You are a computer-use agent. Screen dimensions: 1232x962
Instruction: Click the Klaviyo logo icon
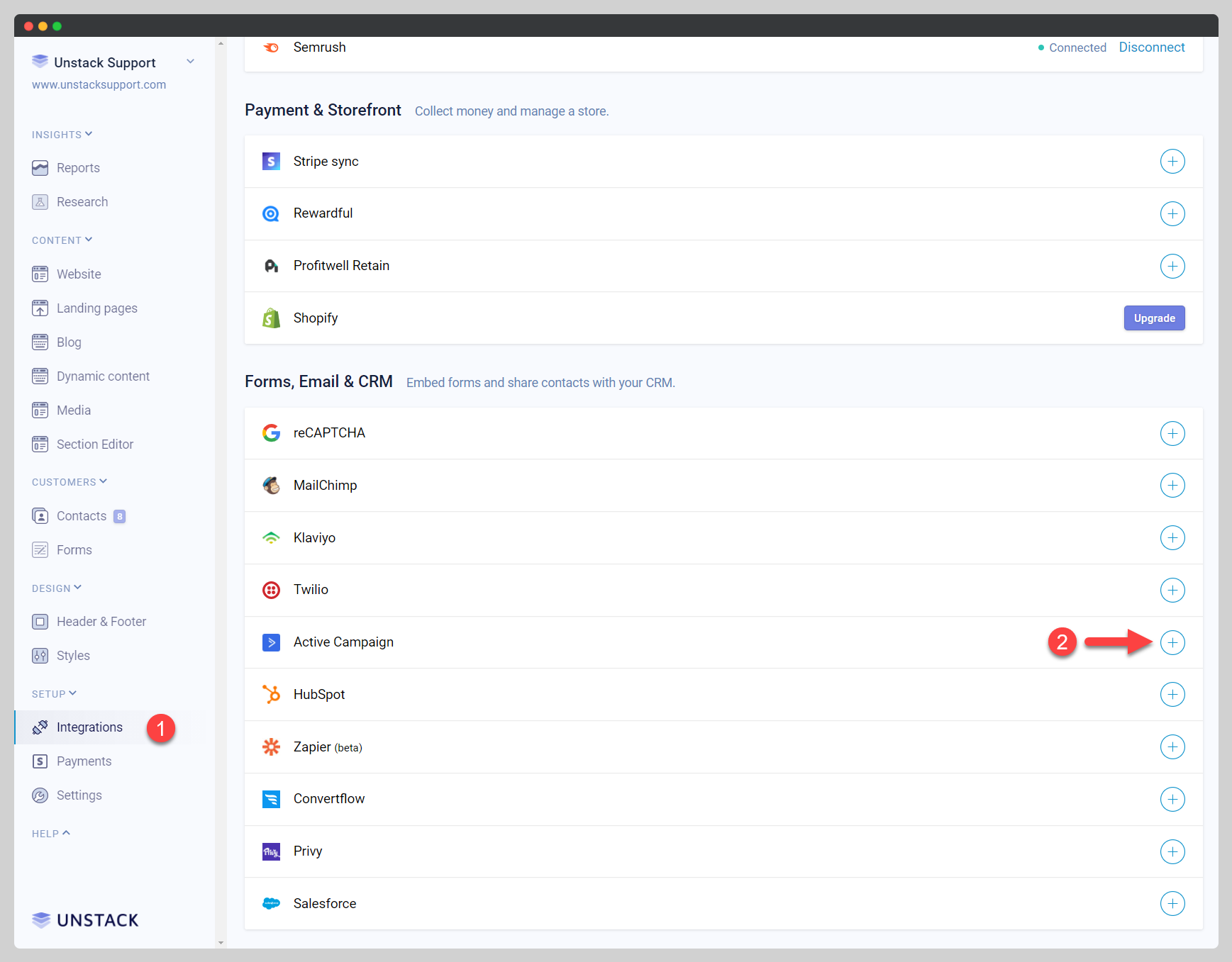(271, 538)
